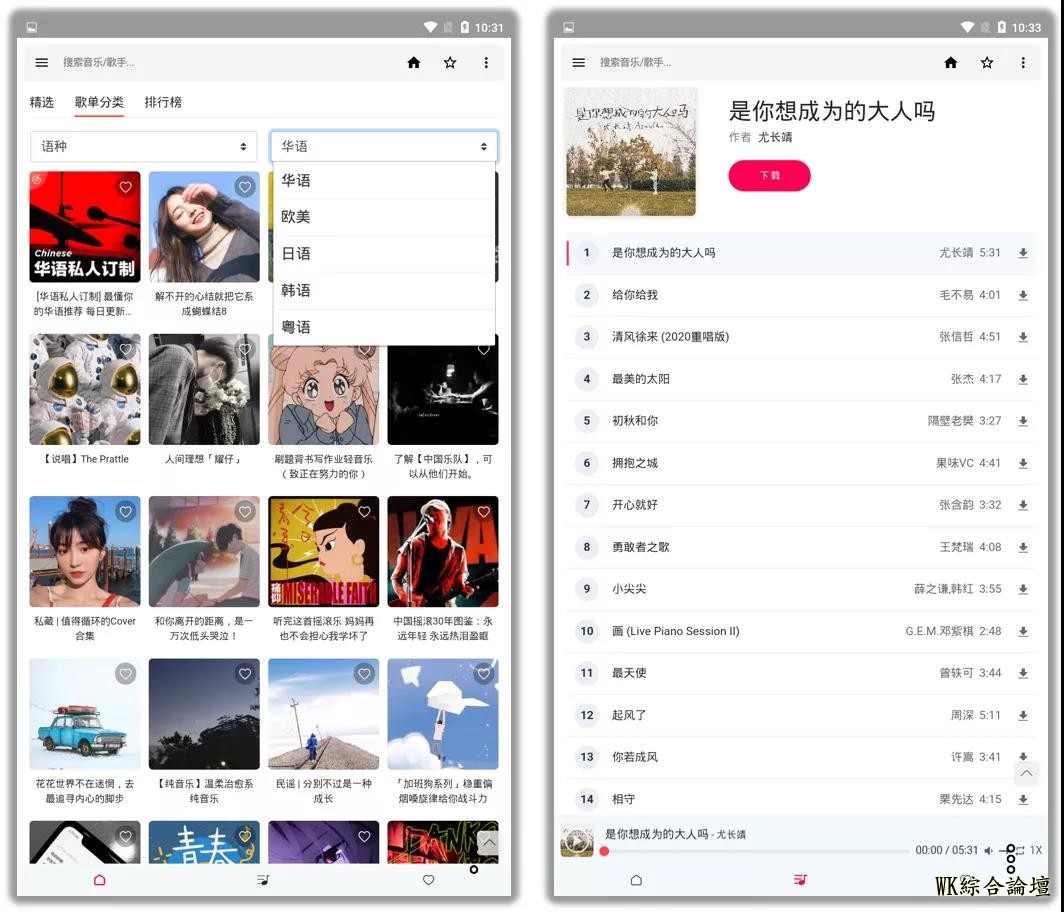Download the song 画 (Live Piano Session II)
The image size is (1064, 912).
[1023, 632]
